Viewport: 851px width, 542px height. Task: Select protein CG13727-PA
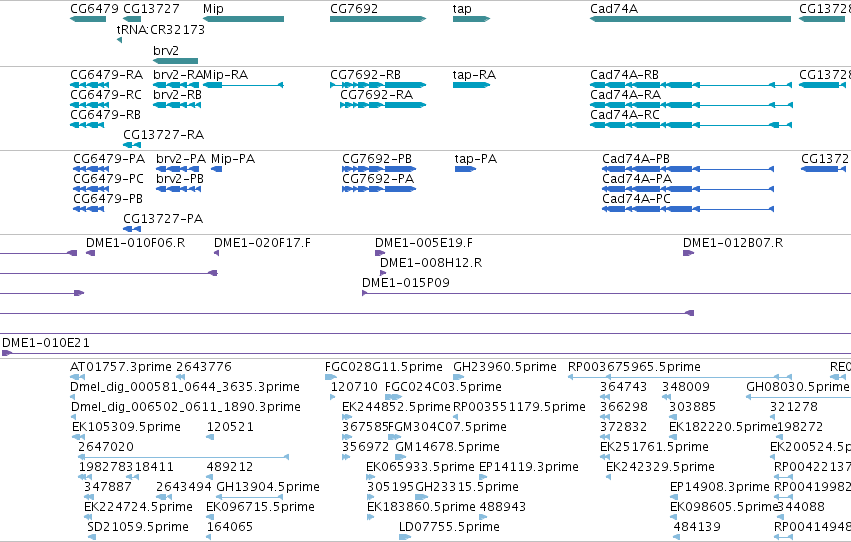tap(163, 219)
